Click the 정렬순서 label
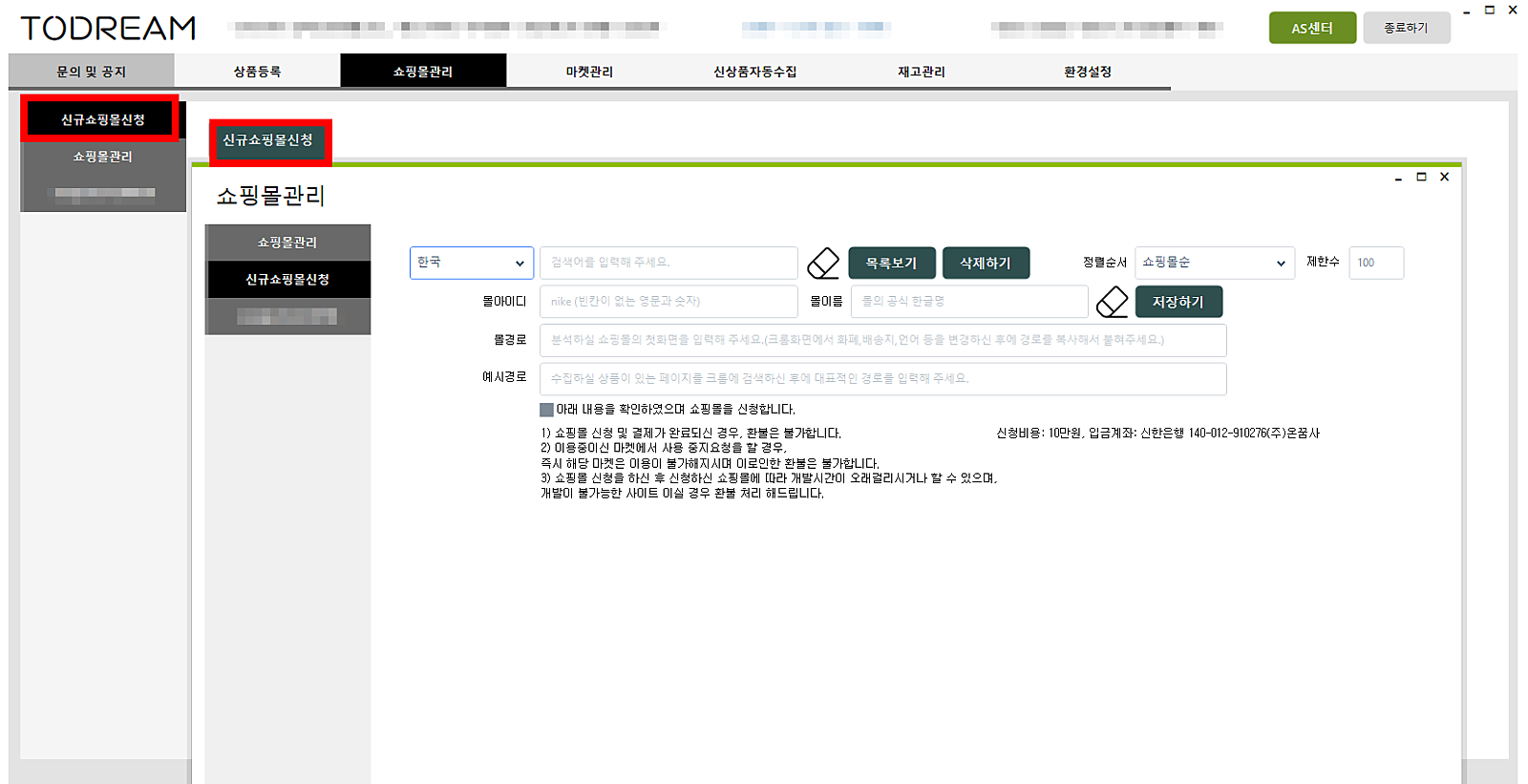1528x784 pixels. (1105, 263)
